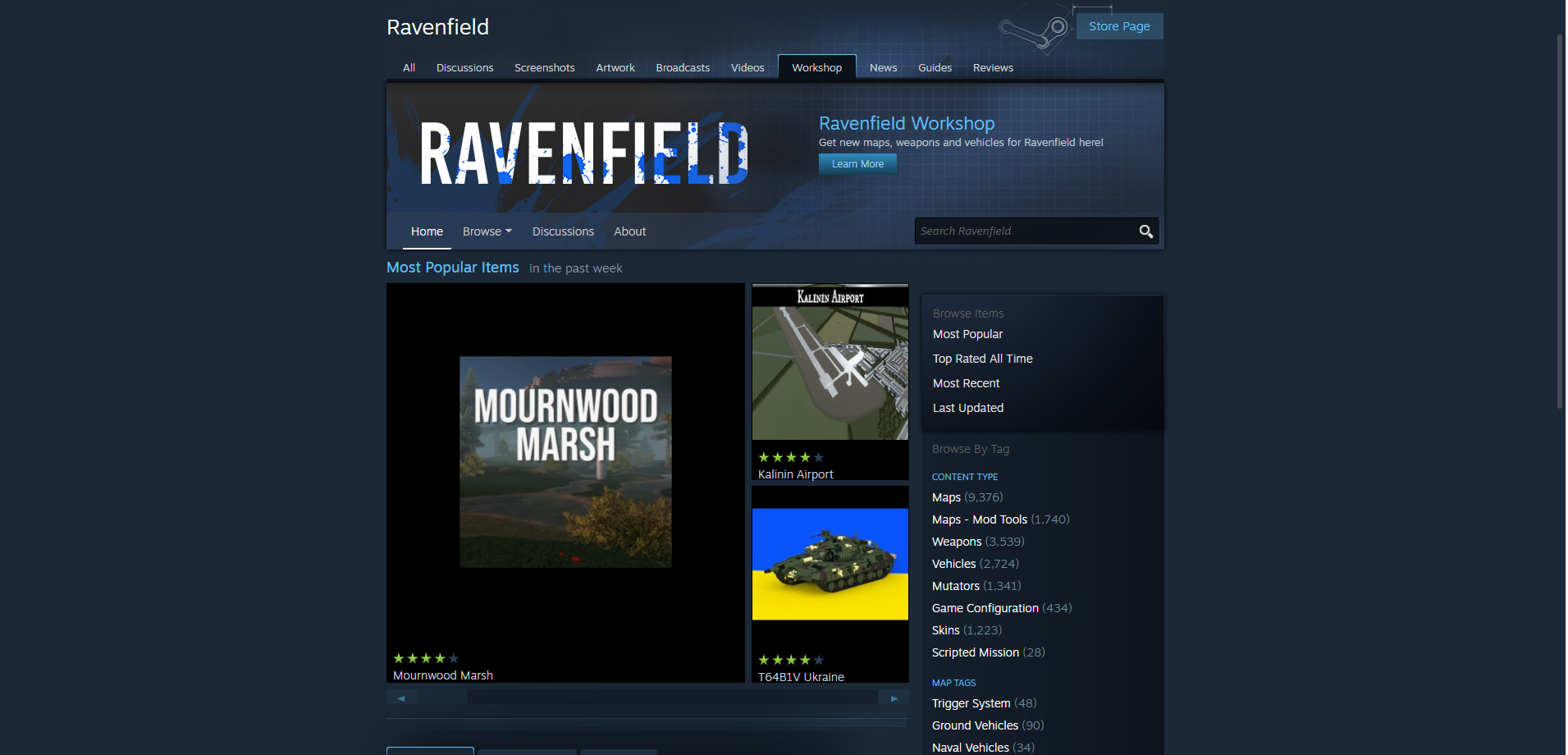Select the All community tab
This screenshot has width=1568, height=755.
[x=409, y=67]
